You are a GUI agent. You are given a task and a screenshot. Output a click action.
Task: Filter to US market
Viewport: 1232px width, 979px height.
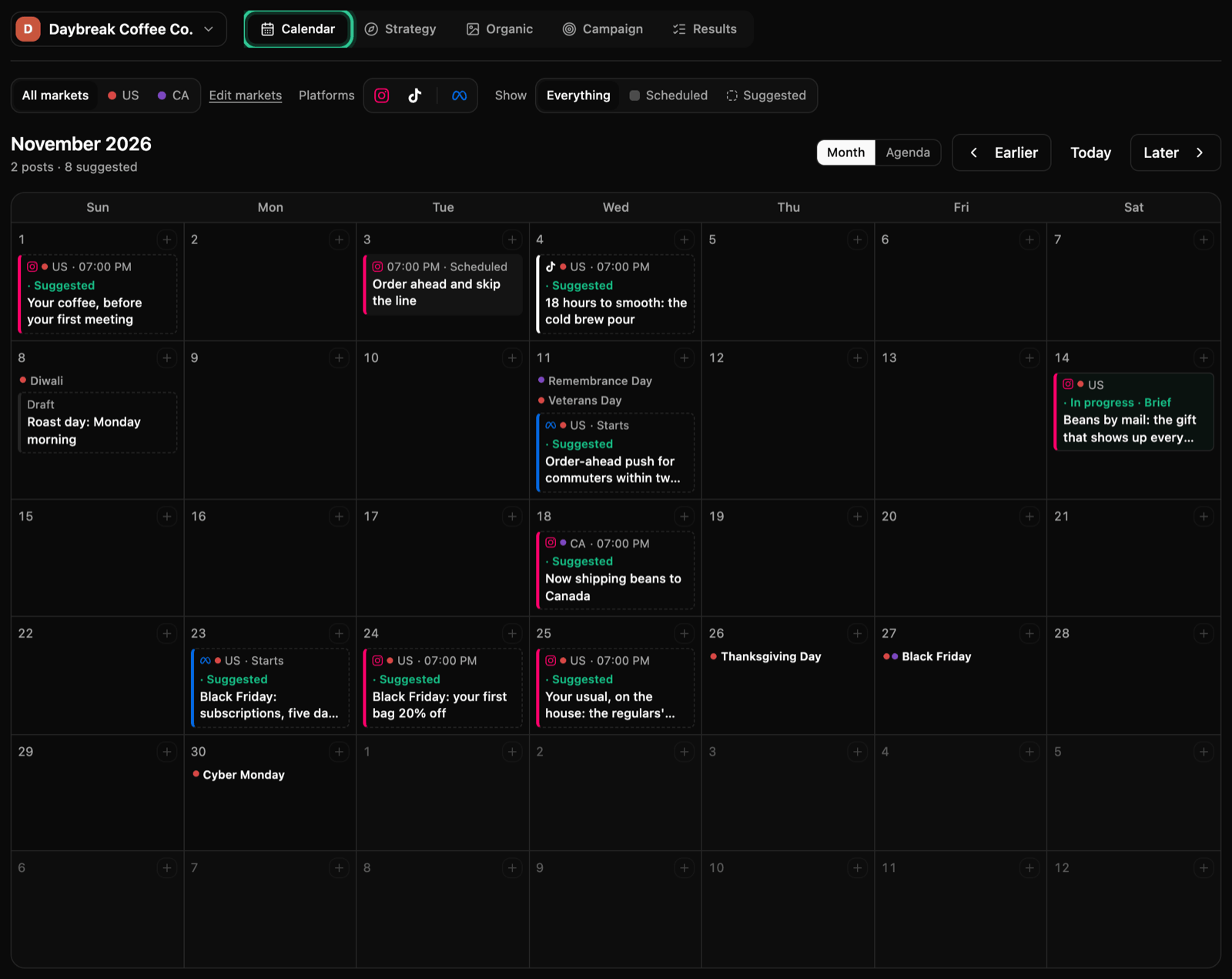[x=124, y=96]
